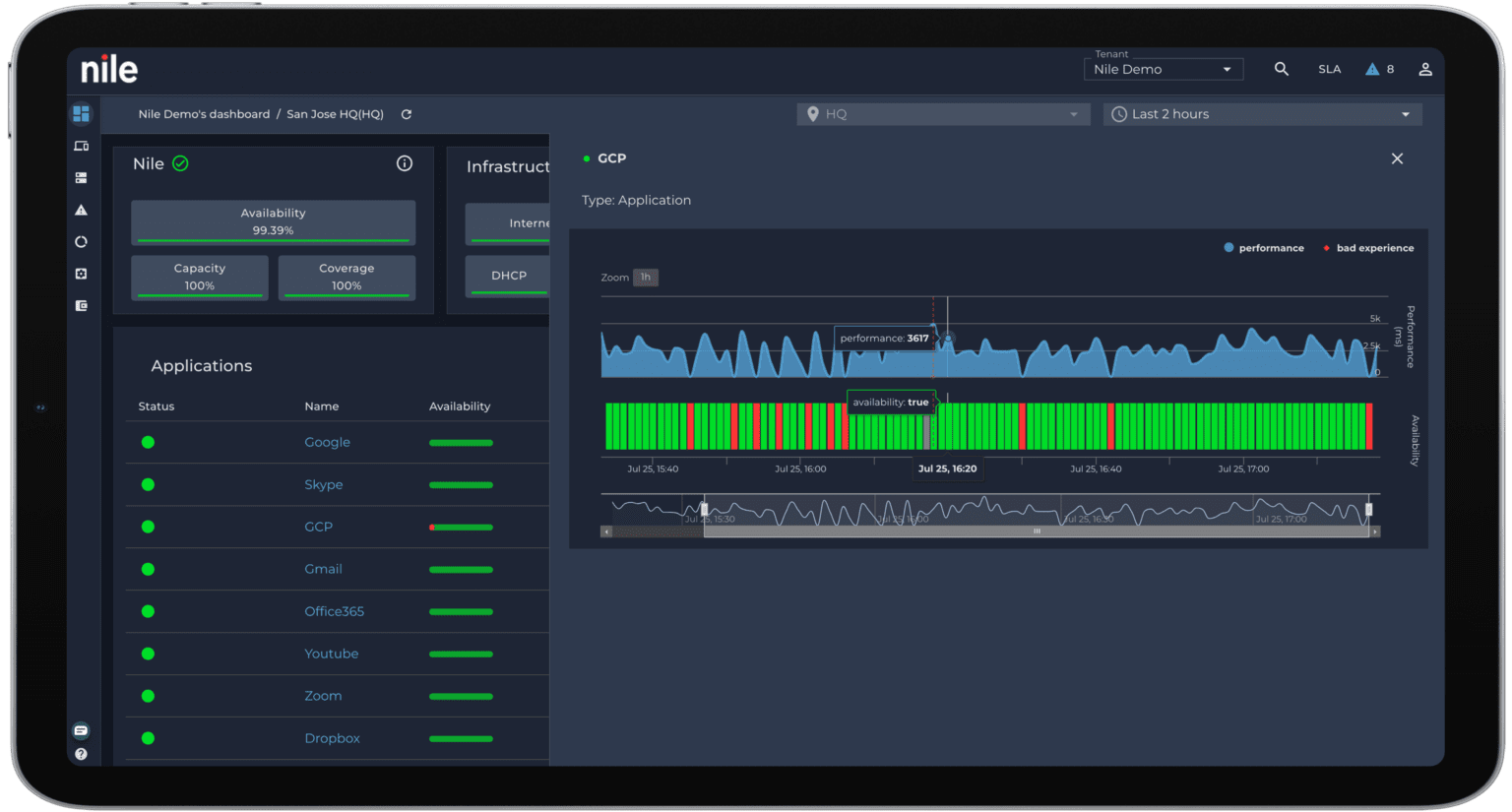This screenshot has height=812, width=1512.
Task: Select the 1h zoom preset
Action: point(645,278)
